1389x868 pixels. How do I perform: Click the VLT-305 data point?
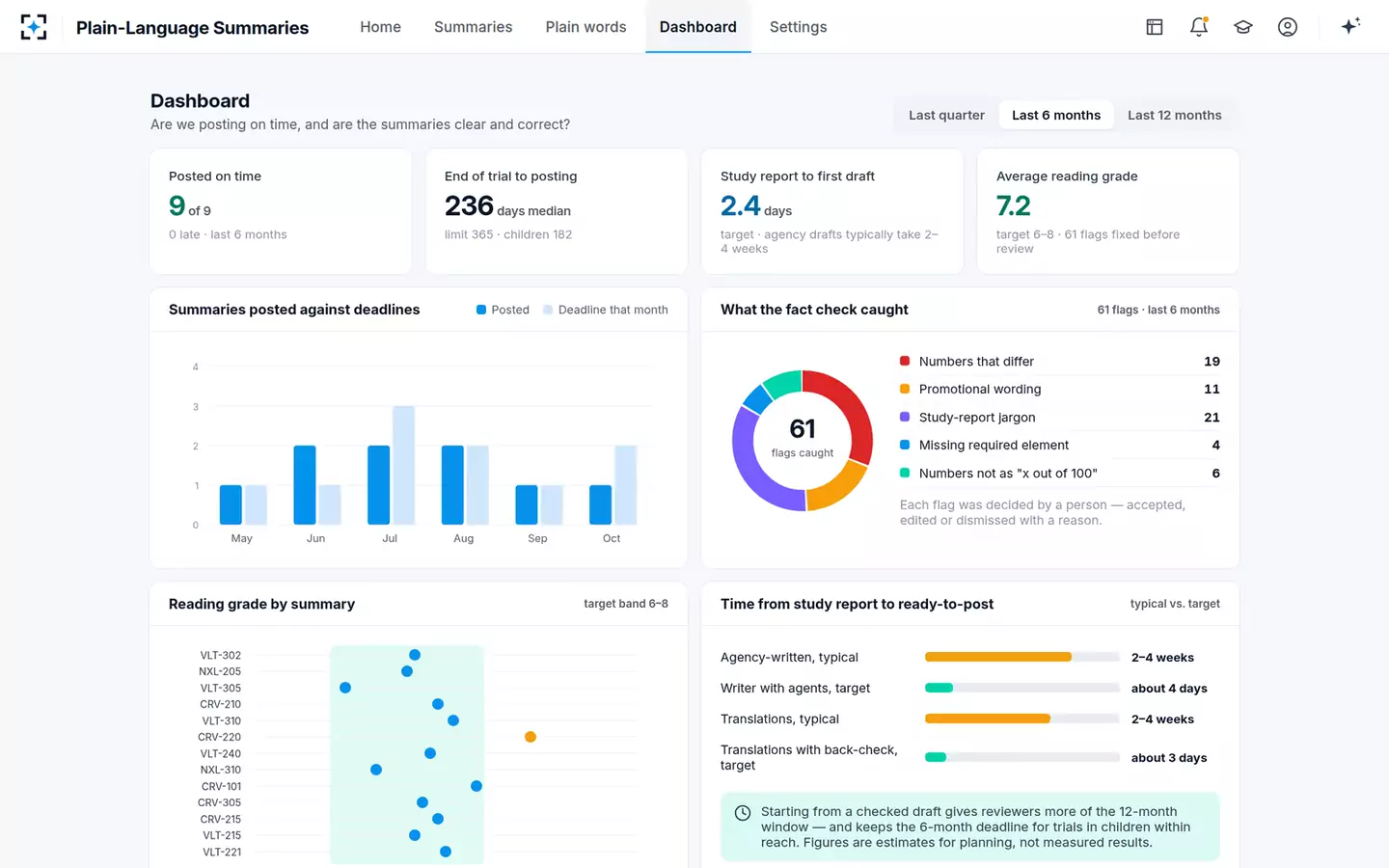point(345,688)
